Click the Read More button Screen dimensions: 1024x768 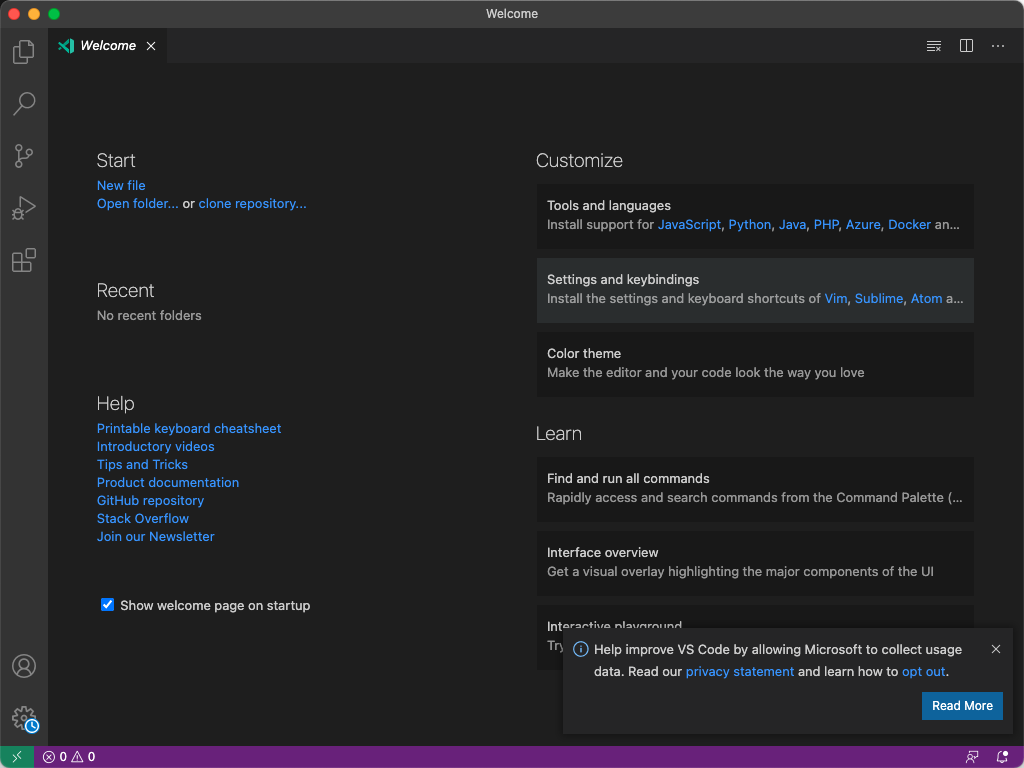(962, 705)
